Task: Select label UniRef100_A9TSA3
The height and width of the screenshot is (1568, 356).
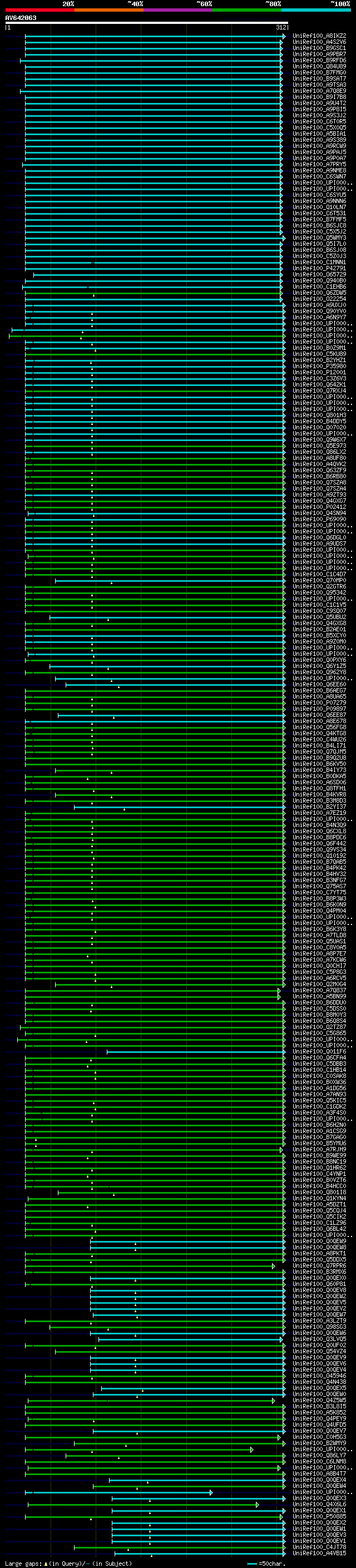Action: (x=319, y=85)
